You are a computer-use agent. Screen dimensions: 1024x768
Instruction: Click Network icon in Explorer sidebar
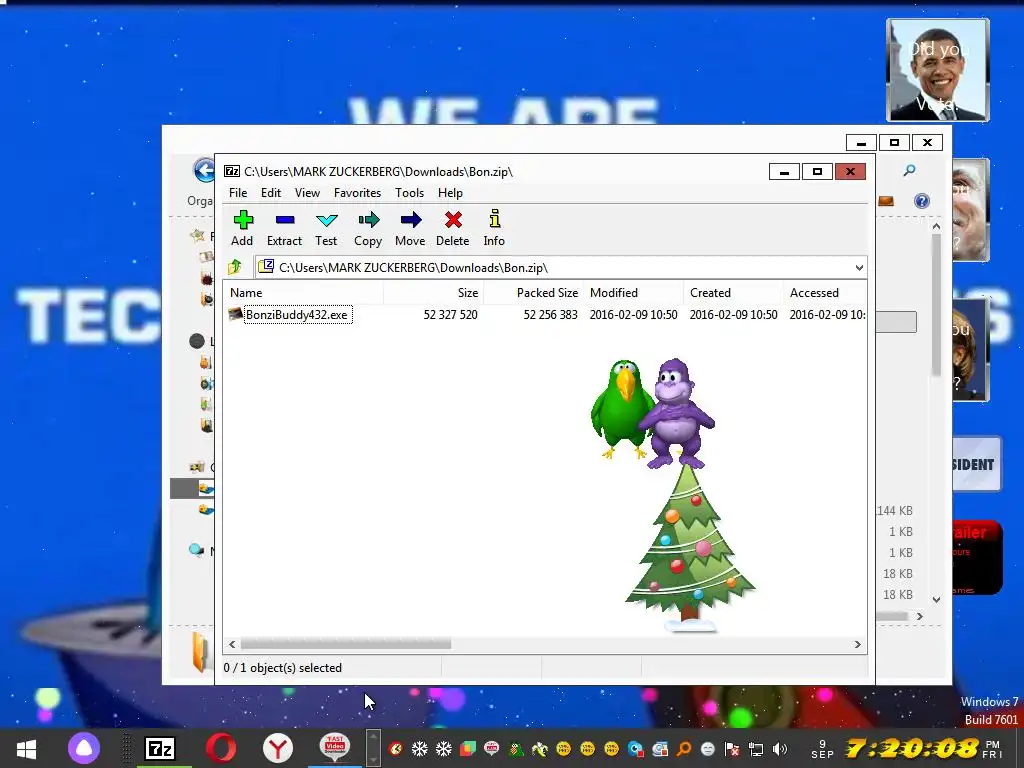196,550
